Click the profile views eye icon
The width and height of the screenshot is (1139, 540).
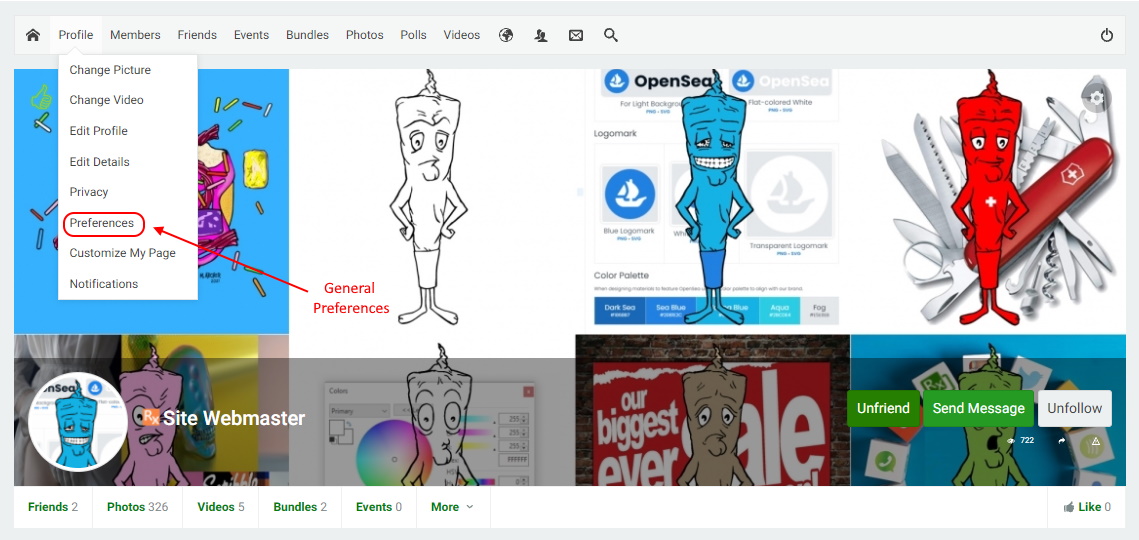pyautogui.click(x=1010, y=440)
